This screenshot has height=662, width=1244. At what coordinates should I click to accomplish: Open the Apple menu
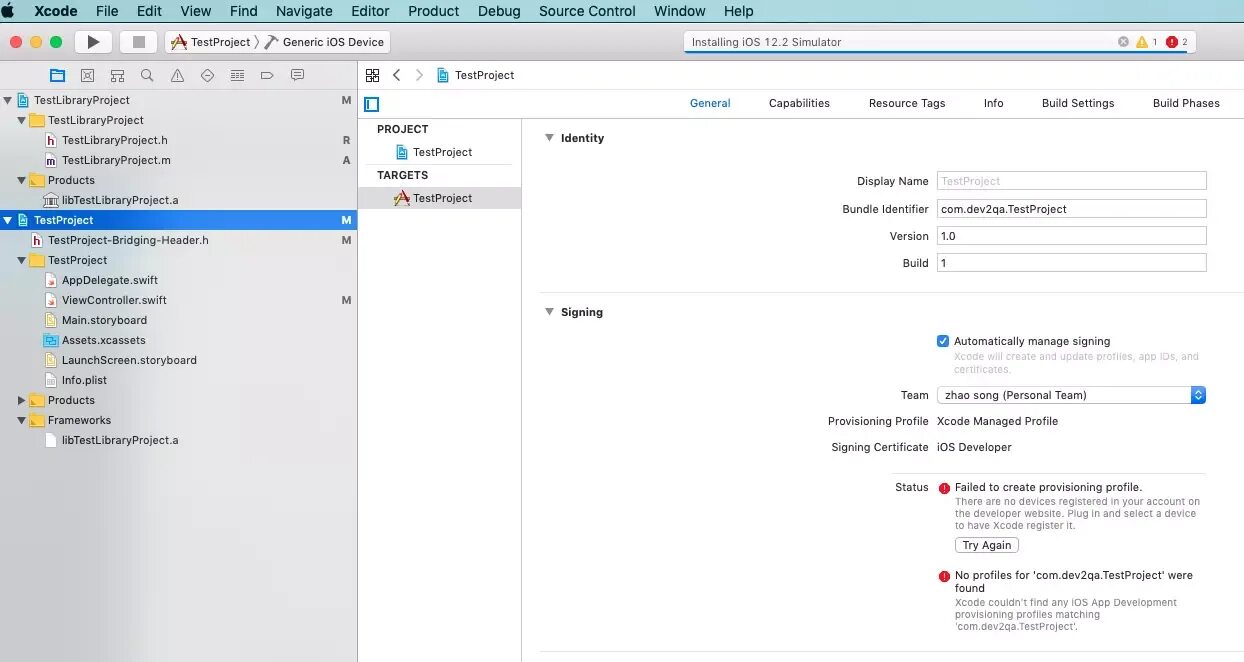[x=9, y=11]
